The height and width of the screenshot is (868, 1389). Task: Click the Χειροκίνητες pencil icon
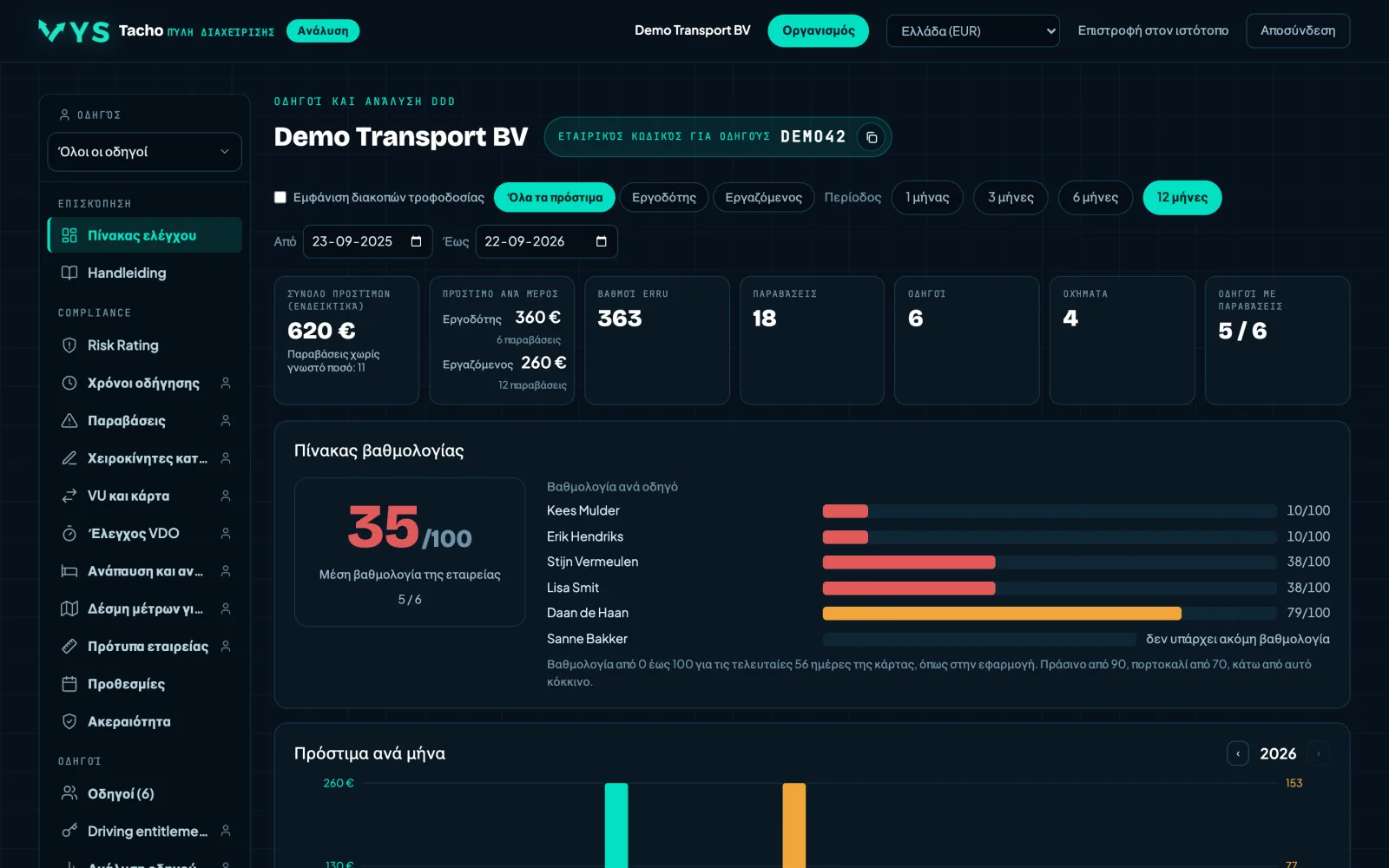tap(69, 458)
